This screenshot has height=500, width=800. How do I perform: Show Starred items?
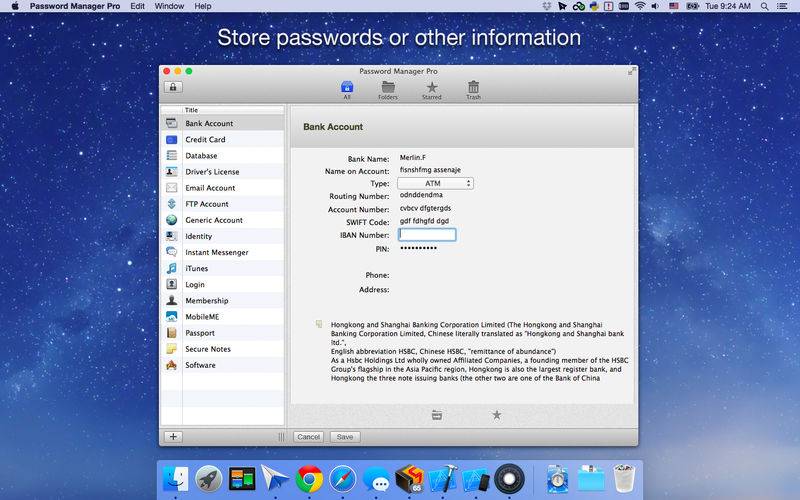coord(432,90)
